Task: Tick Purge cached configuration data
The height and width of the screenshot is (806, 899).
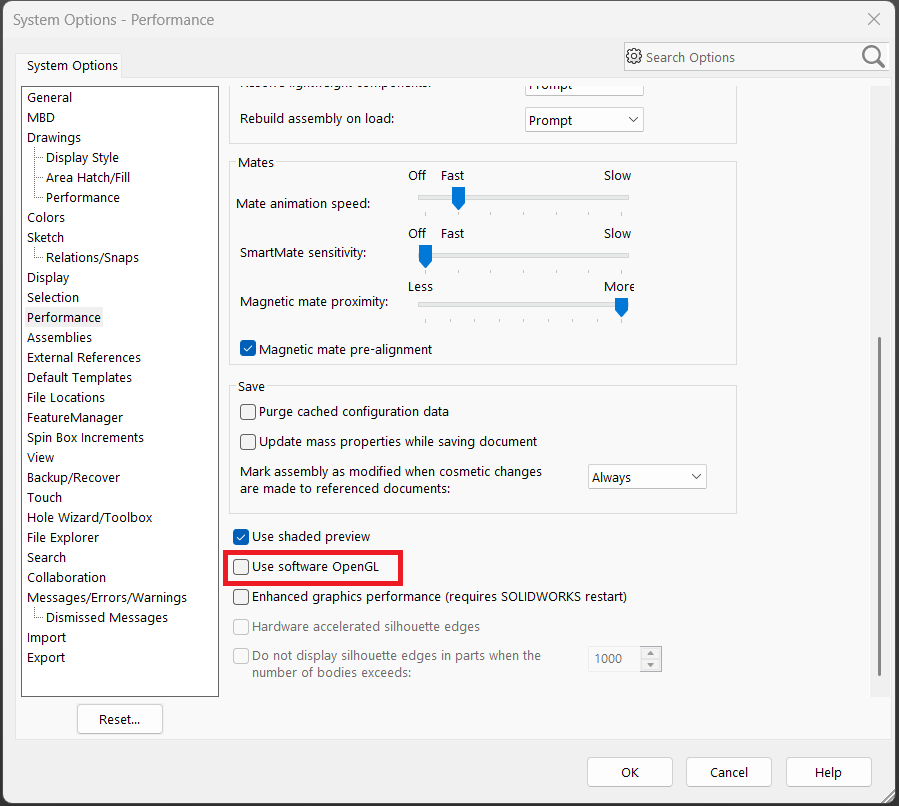Action: pos(248,411)
